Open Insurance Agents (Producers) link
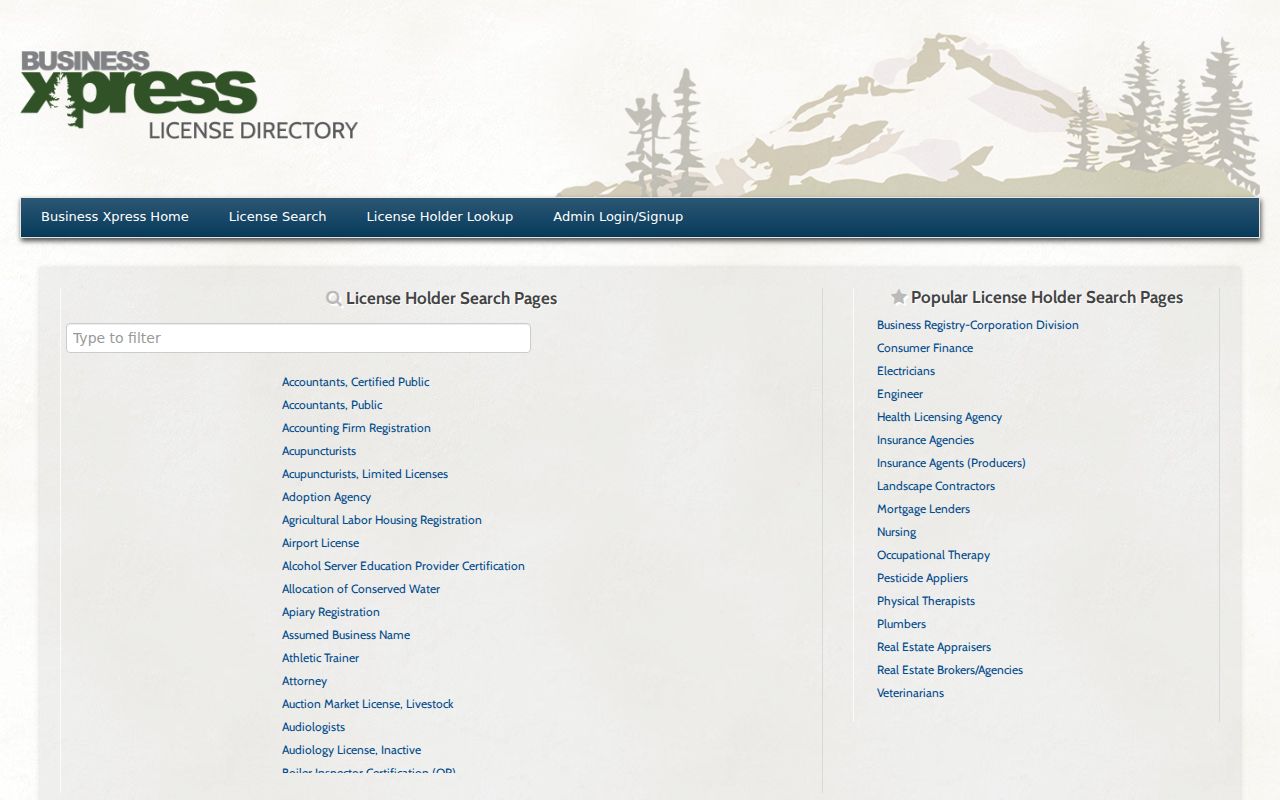The width and height of the screenshot is (1280, 800). coord(951,463)
